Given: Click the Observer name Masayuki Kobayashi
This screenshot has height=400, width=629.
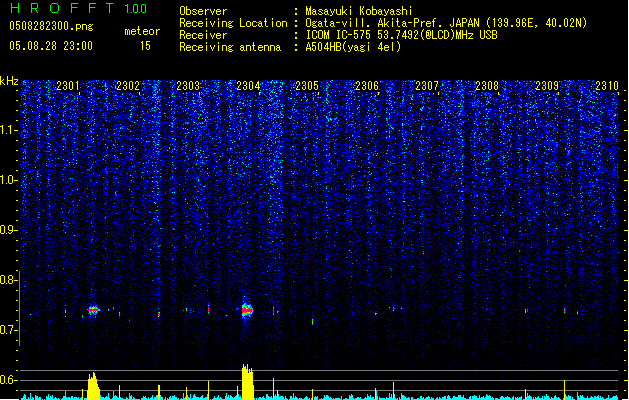Looking at the screenshot, I should click(359, 11).
